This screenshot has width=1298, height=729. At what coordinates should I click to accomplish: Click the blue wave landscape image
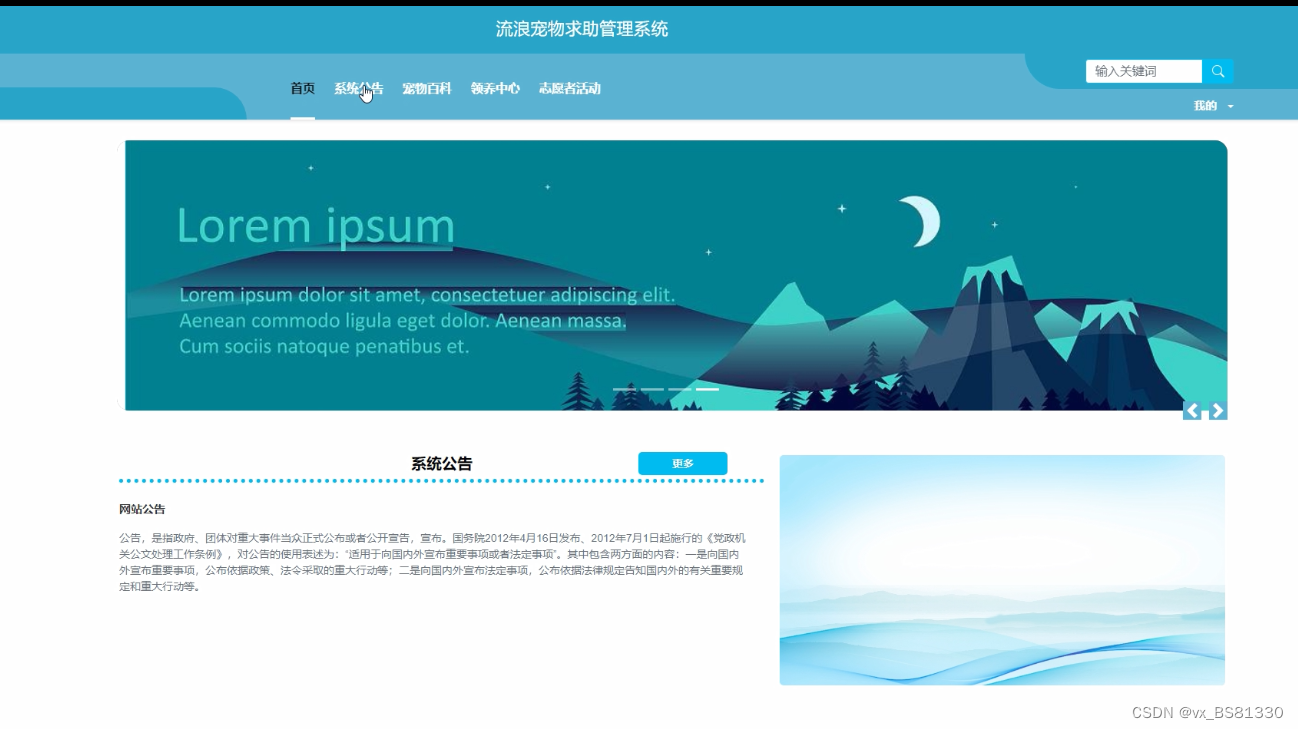[x=1002, y=570]
